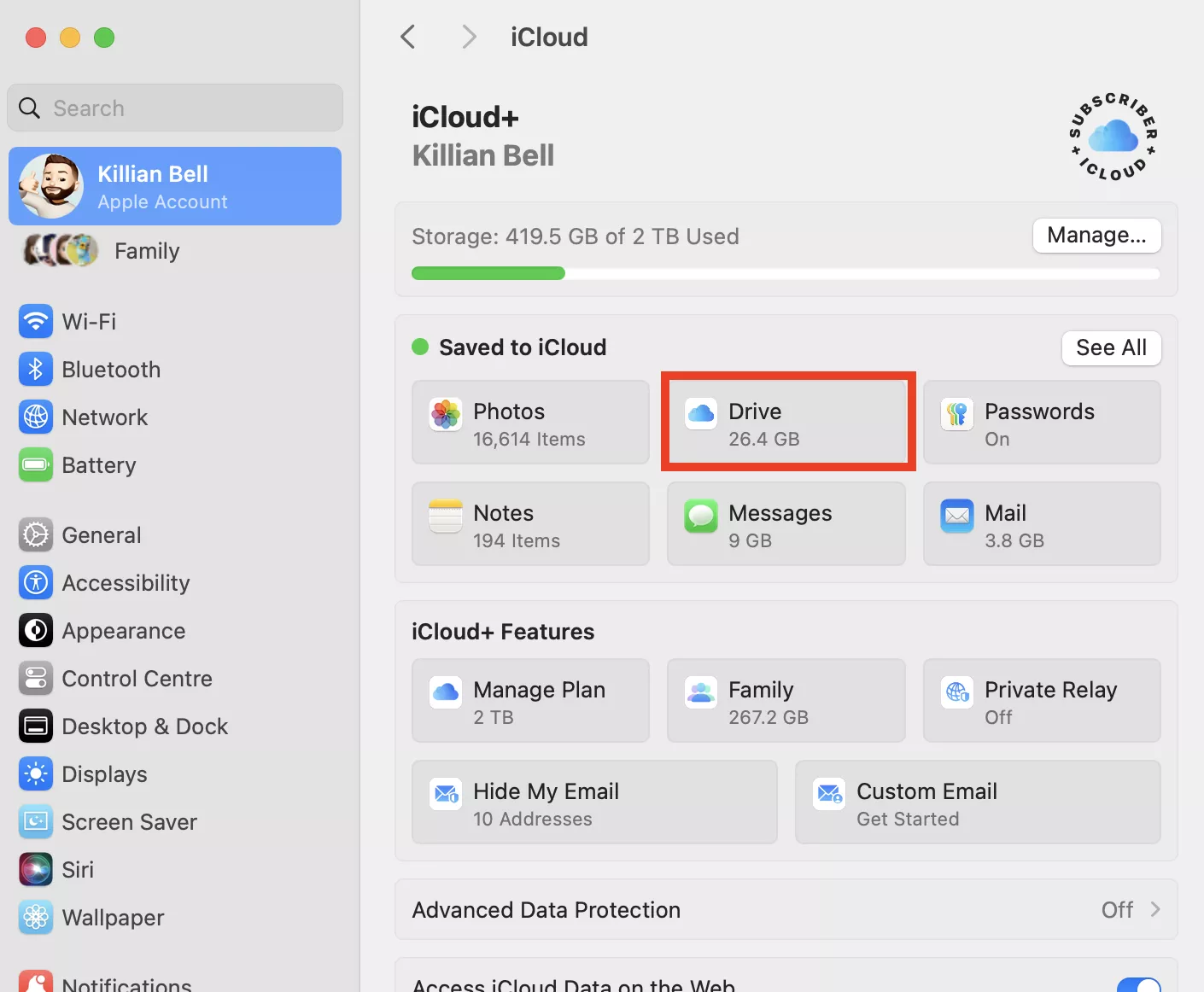The width and height of the screenshot is (1204, 992).
Task: Open iCloud Drive settings tile
Action: [x=786, y=423]
